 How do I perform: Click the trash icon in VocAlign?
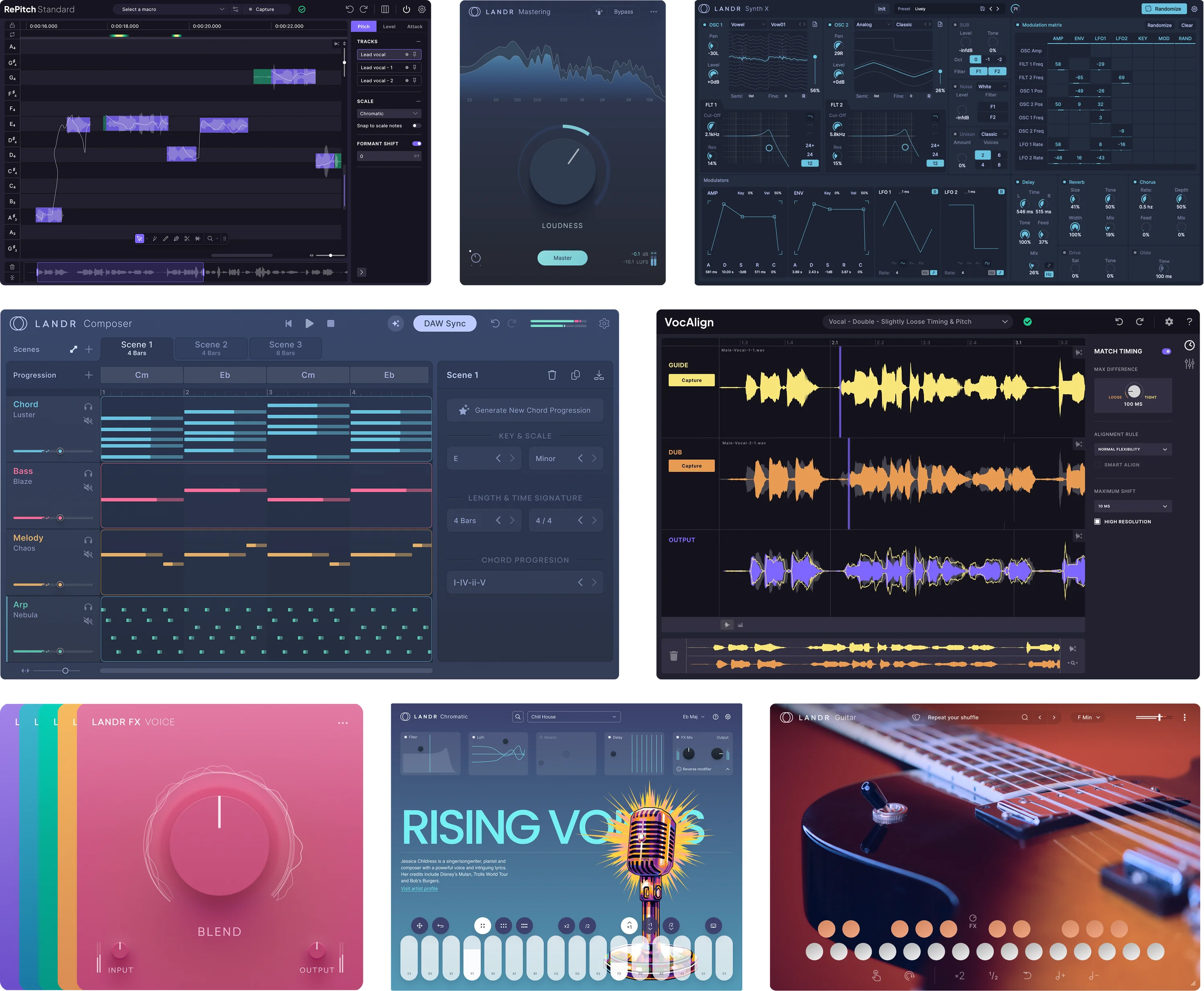[x=674, y=656]
